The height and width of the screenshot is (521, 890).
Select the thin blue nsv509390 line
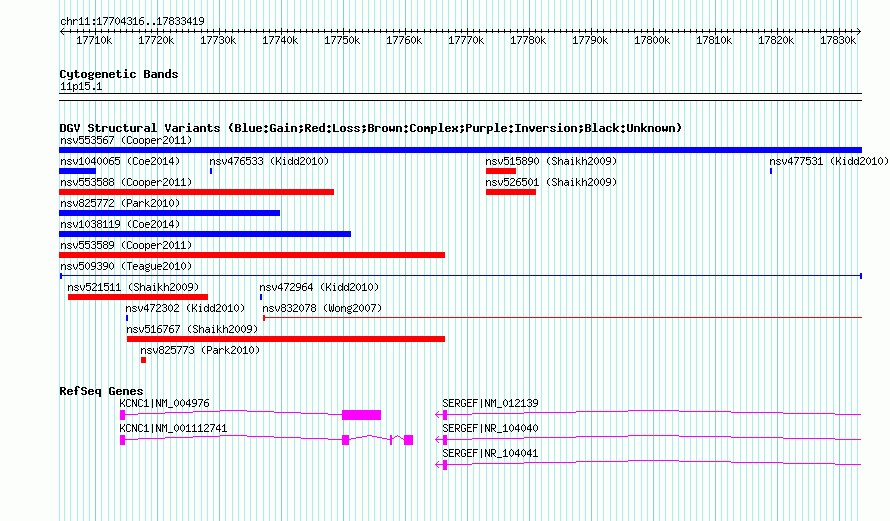coord(461,276)
